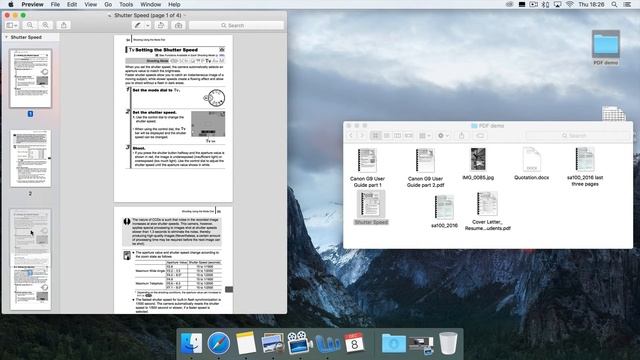640x360 pixels.
Task: Open Notification Center from menu bar
Action: 627,4
